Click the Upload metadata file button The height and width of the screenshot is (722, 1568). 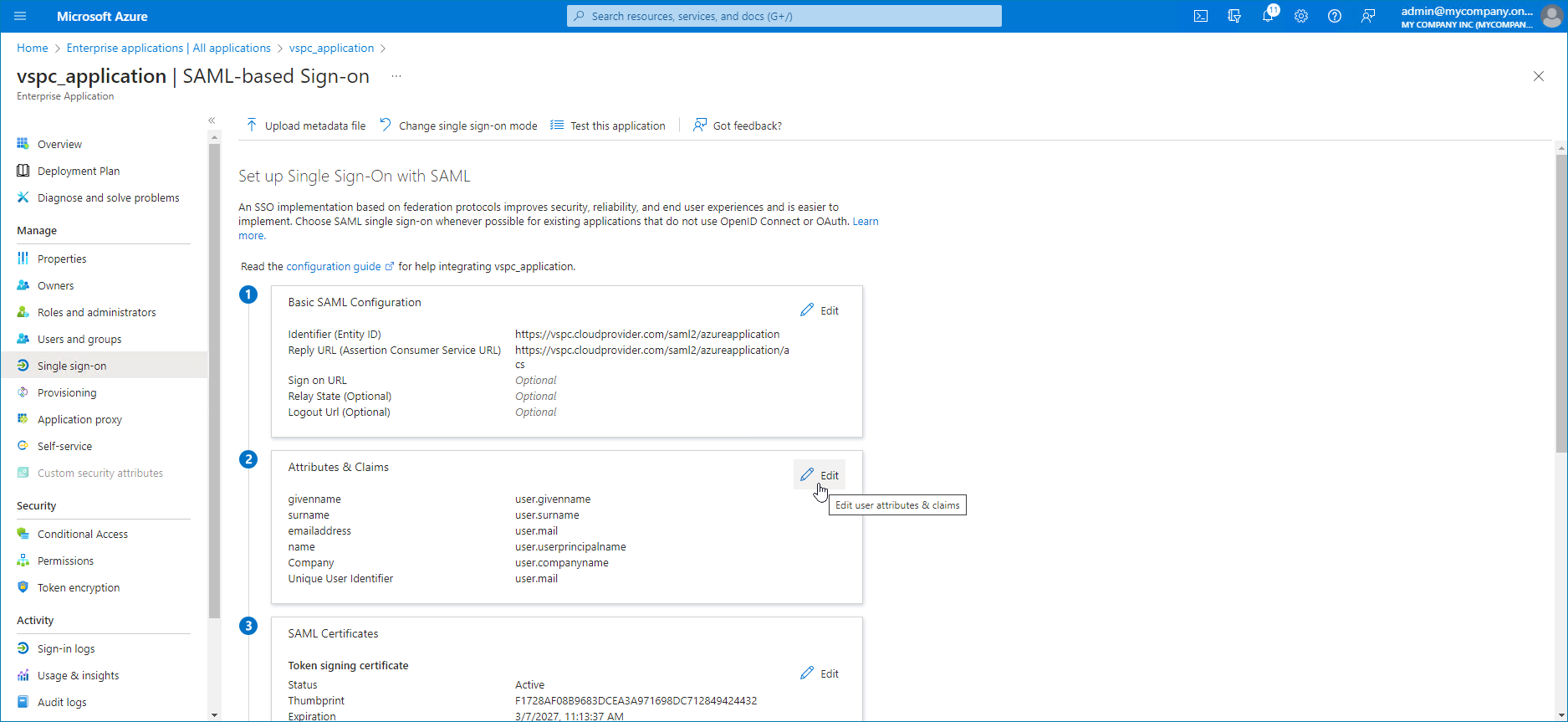306,125
